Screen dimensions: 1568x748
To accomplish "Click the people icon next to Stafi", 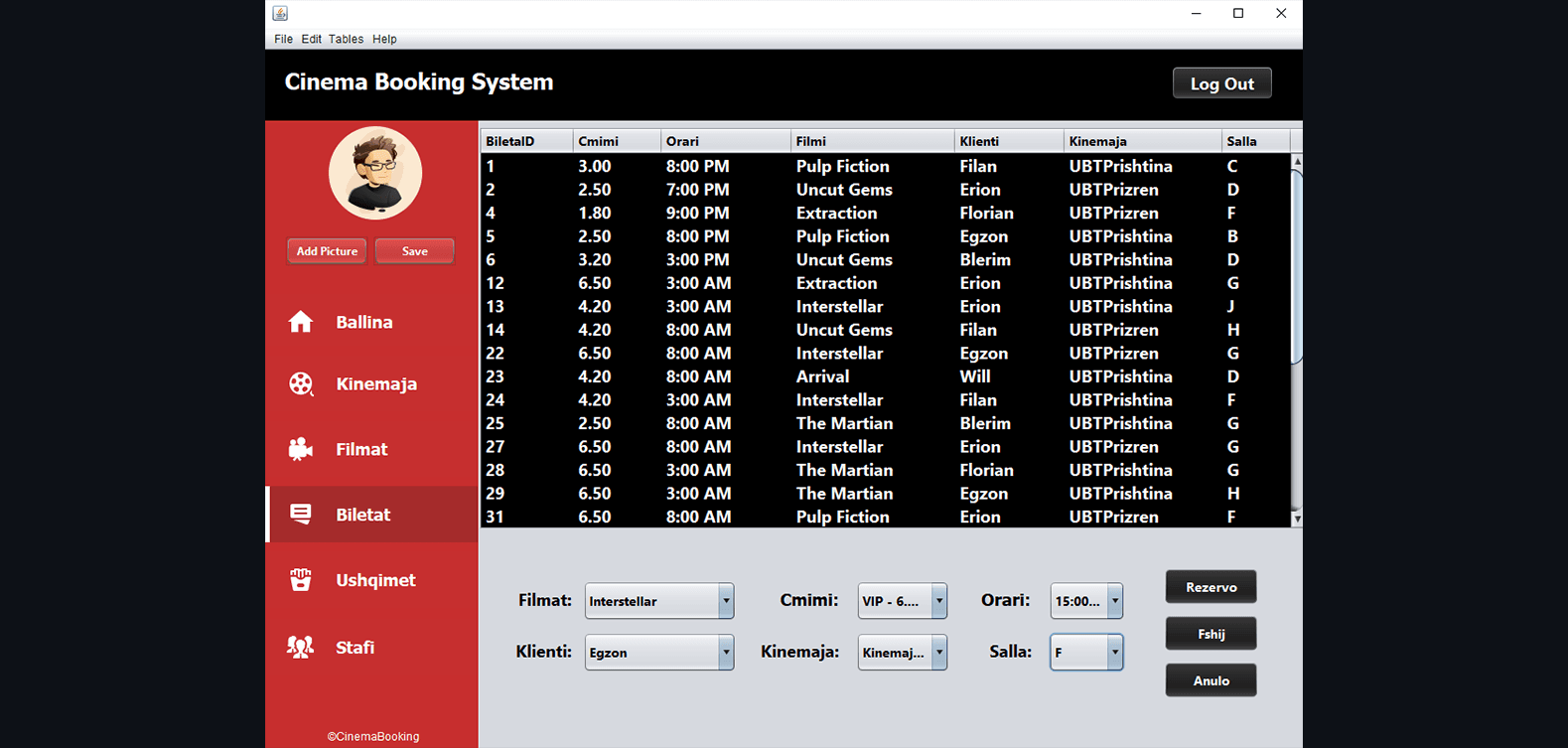I will [x=301, y=647].
